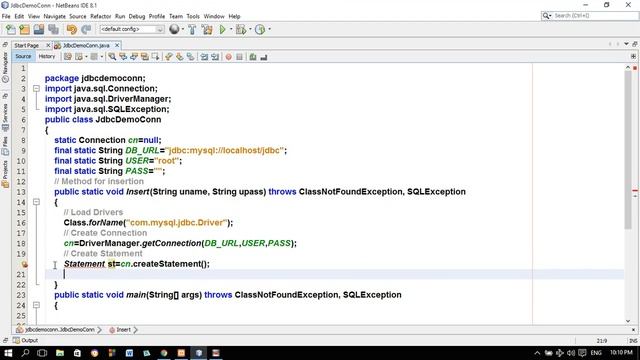The width and height of the screenshot is (640, 360).
Task: Open the Refactor menu
Action: tap(100, 16)
